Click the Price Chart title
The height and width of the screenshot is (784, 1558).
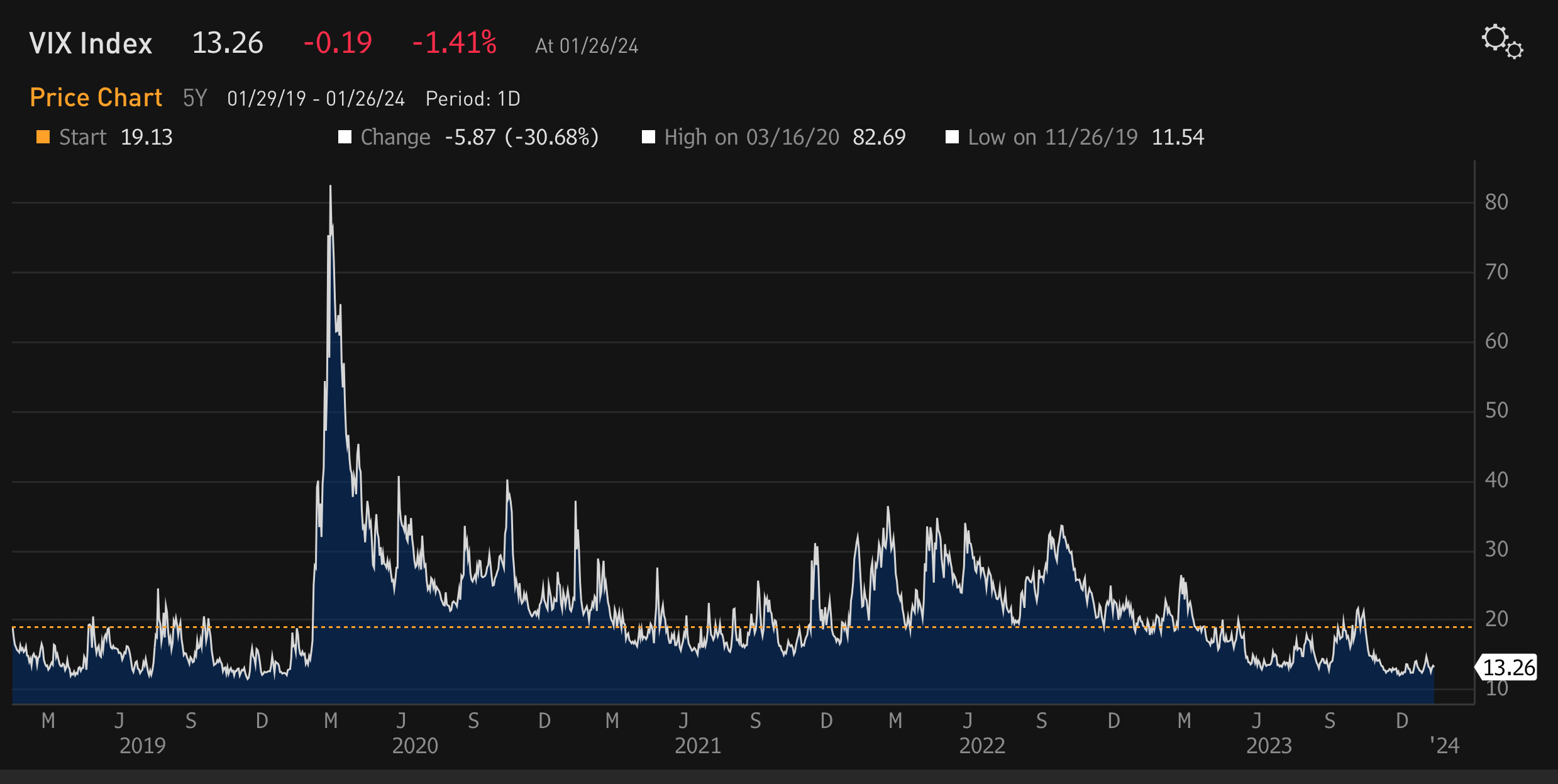96,97
